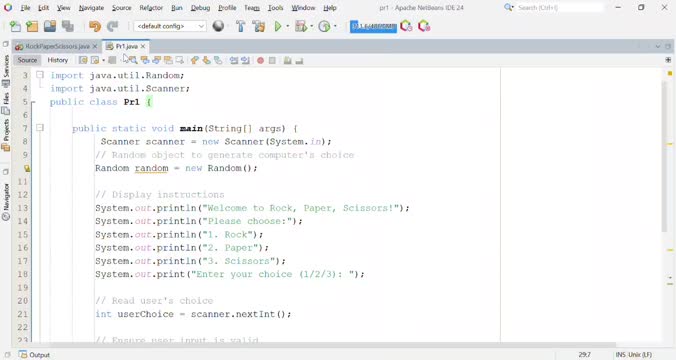676x360 pixels.
Task: Jump to the next bookmark
Action: click(x=207, y=60)
